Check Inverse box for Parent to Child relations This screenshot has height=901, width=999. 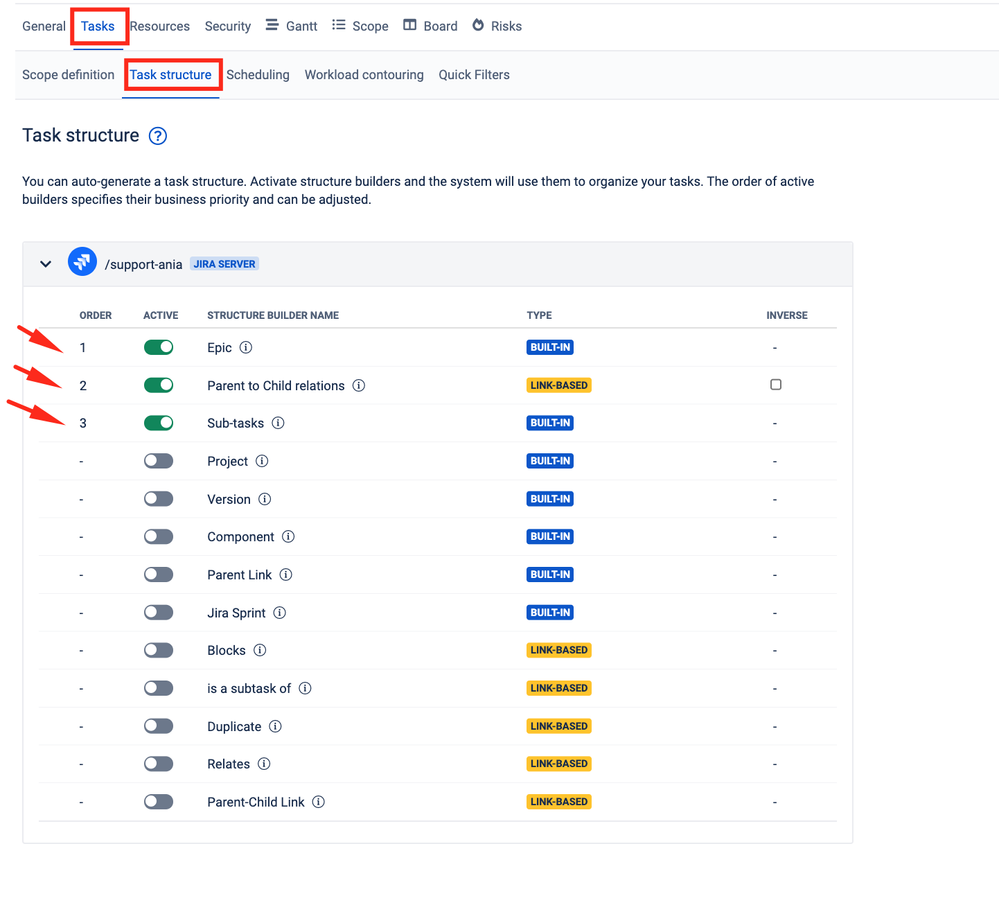click(x=775, y=384)
